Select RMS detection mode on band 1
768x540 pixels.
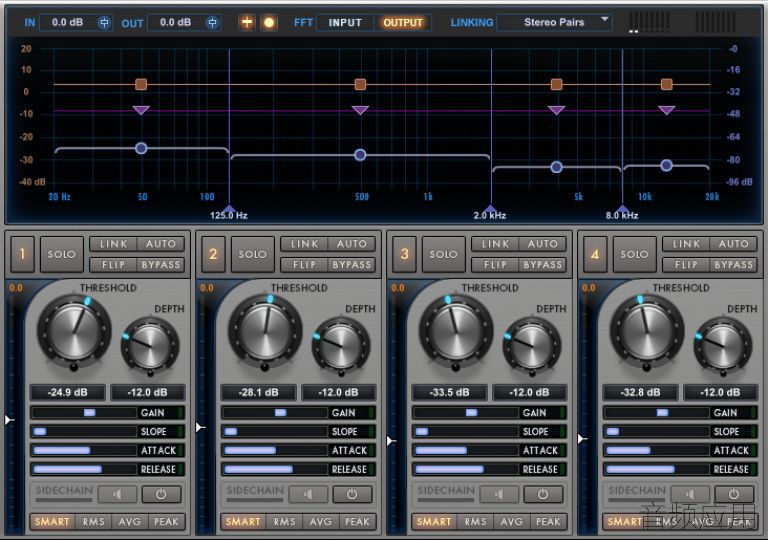[94, 522]
